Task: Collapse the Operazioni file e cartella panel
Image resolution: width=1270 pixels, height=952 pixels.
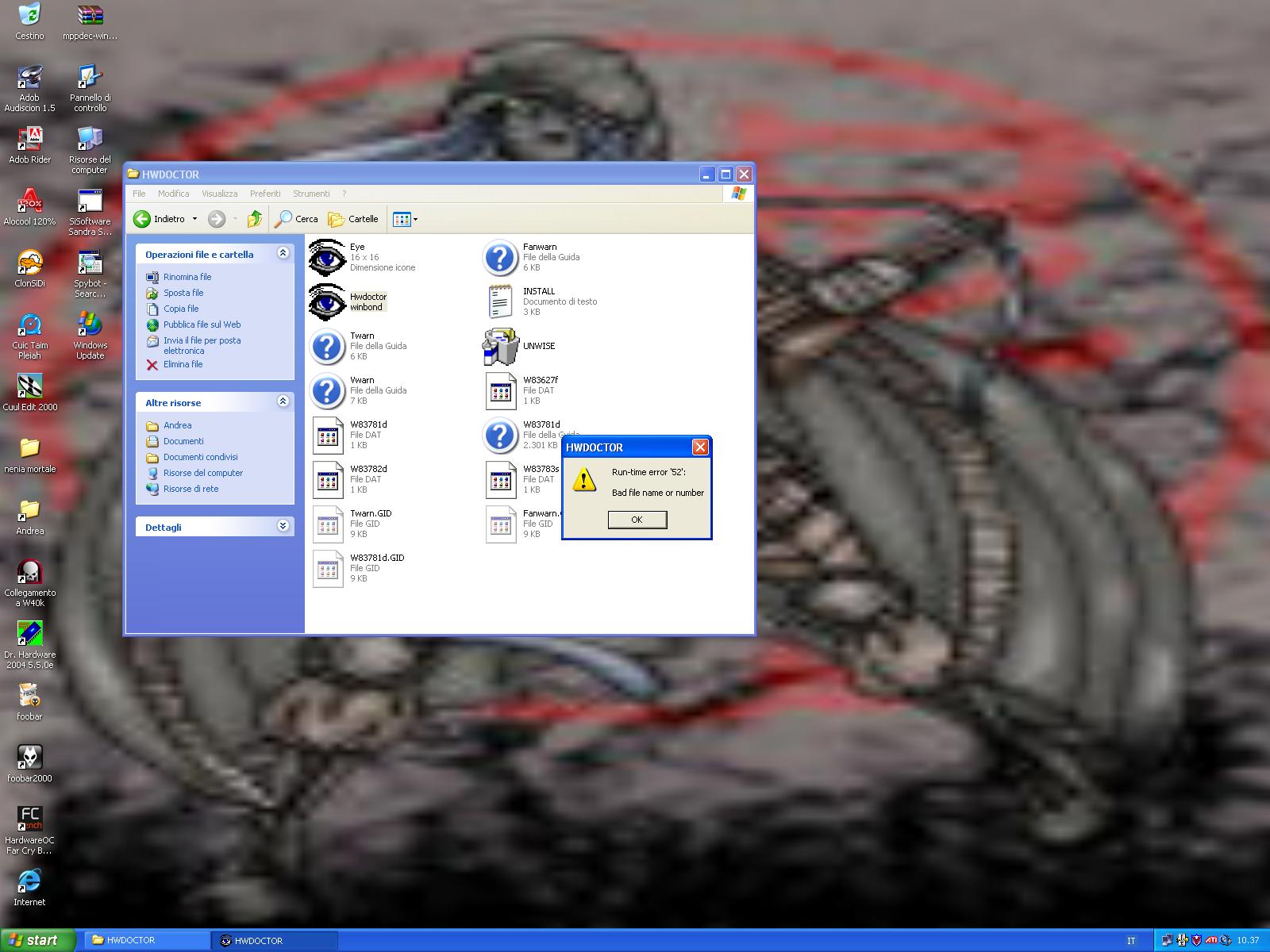Action: tap(283, 253)
